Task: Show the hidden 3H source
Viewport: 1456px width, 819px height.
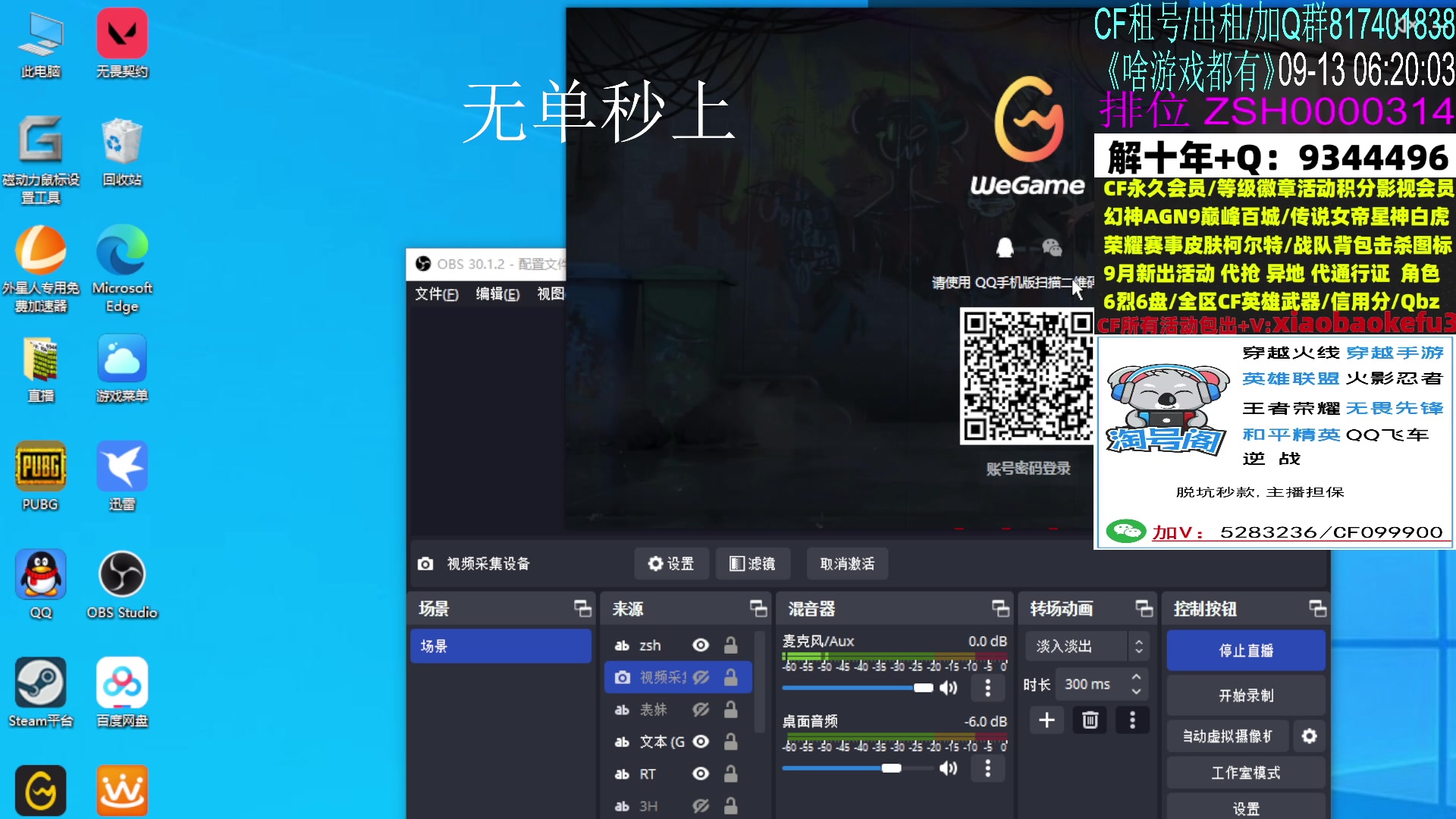Action: pyautogui.click(x=701, y=805)
